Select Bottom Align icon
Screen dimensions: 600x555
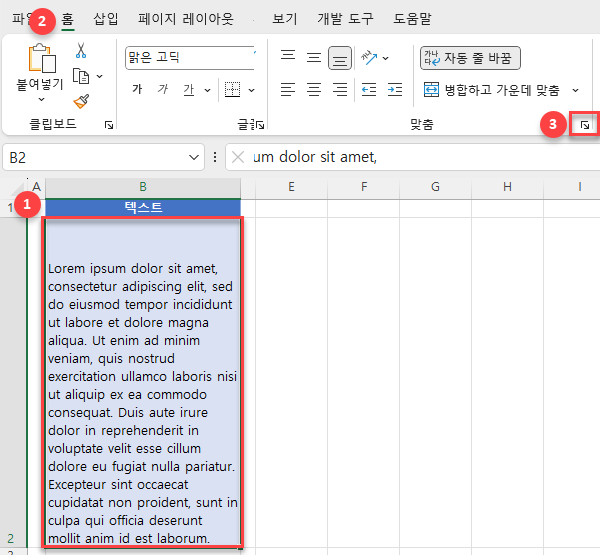(x=340, y=58)
